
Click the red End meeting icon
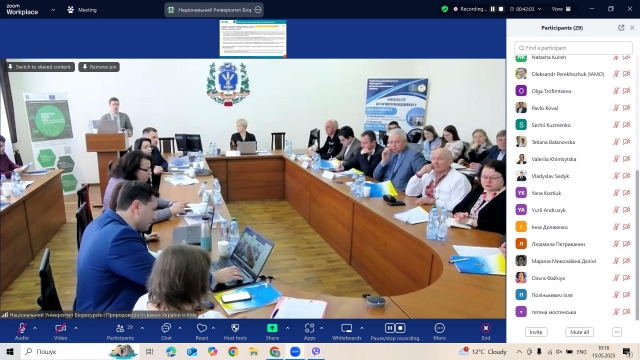tap(486, 328)
